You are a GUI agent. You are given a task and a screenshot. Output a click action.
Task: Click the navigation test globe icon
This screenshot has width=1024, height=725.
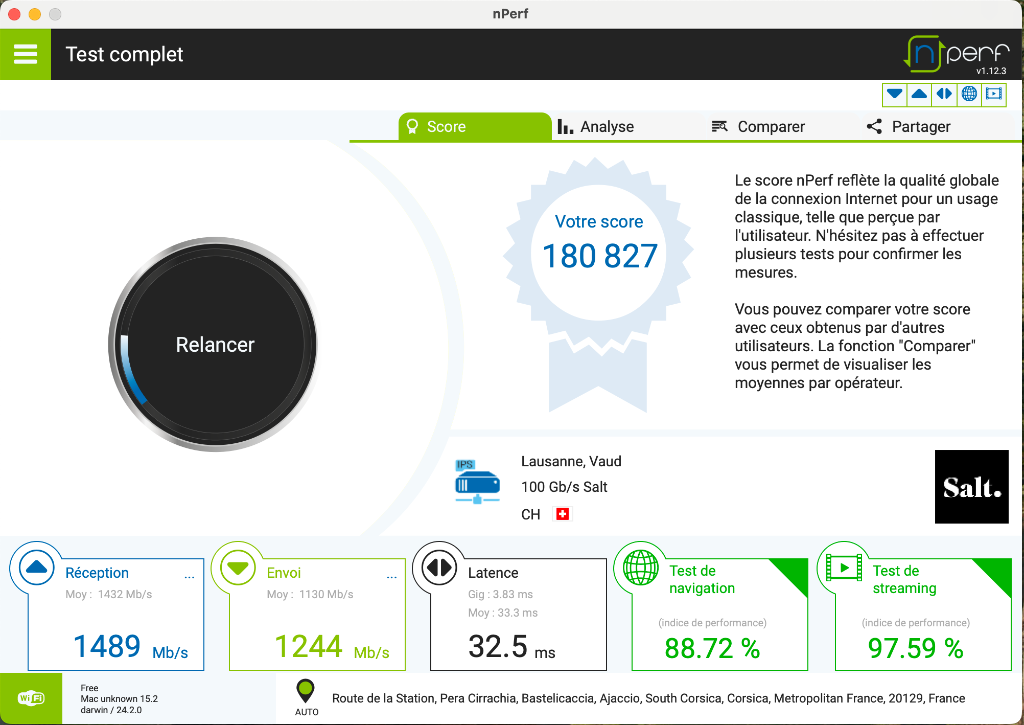pos(641,568)
